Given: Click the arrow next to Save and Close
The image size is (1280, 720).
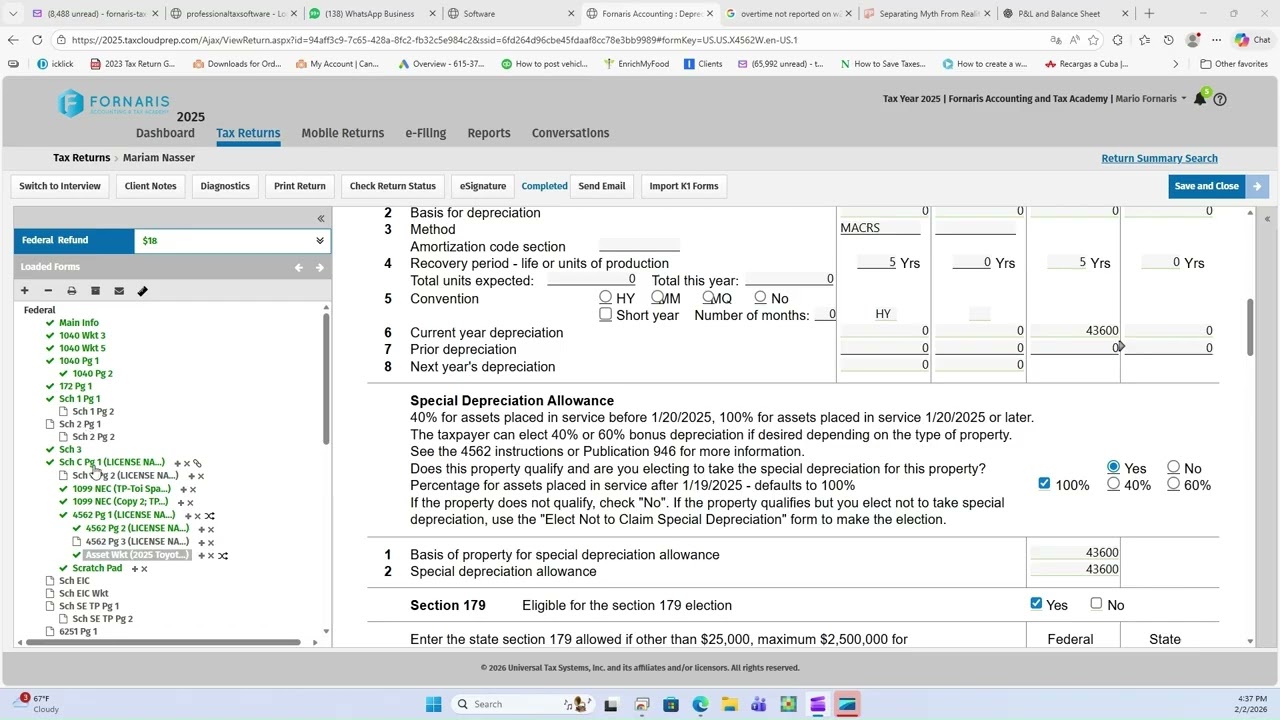Looking at the screenshot, I should (x=1257, y=186).
